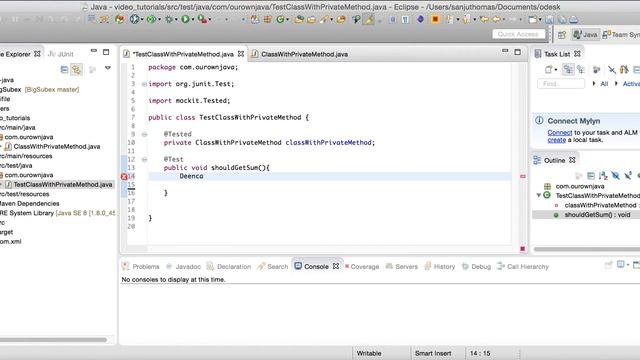Click the red error annotation in overview ruler
The width and height of the screenshot is (640, 360).
(522, 176)
